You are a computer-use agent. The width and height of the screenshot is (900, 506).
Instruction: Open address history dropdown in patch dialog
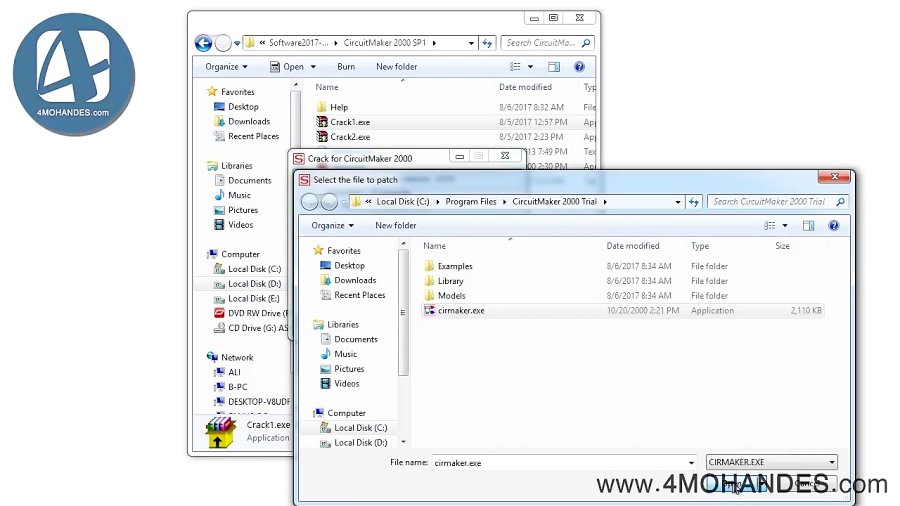pos(678,202)
